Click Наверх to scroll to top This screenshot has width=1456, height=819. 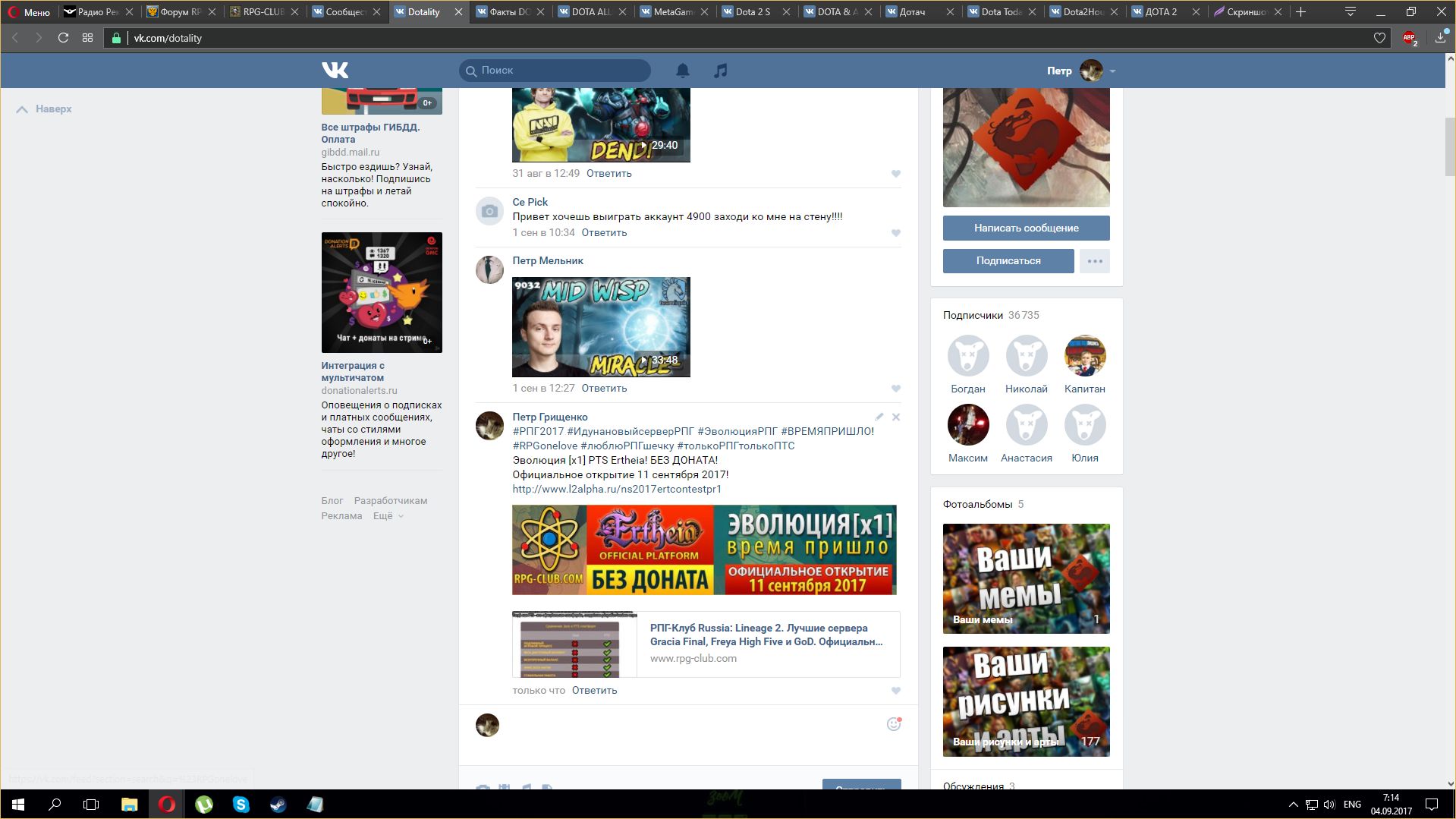click(x=44, y=109)
